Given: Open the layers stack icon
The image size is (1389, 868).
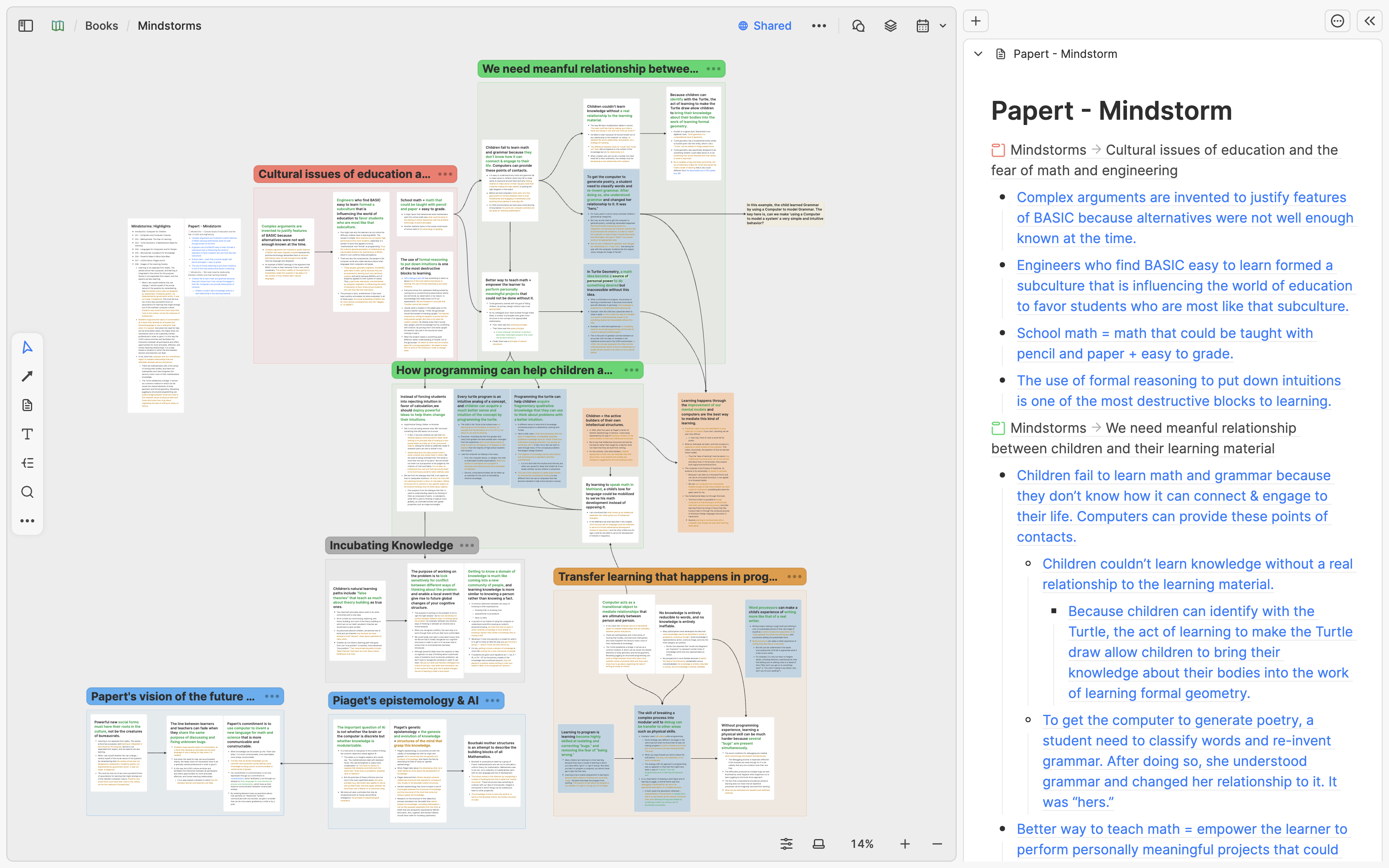Looking at the screenshot, I should pos(890,26).
